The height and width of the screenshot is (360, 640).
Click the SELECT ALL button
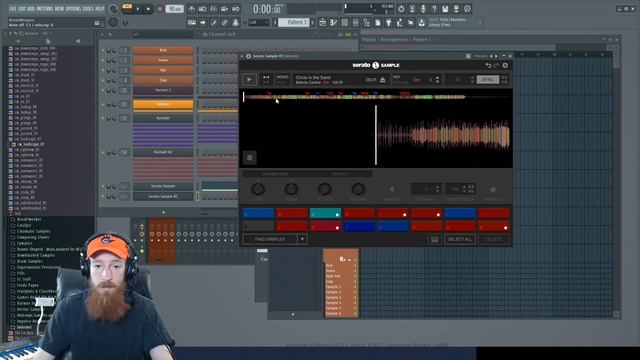pyautogui.click(x=460, y=239)
